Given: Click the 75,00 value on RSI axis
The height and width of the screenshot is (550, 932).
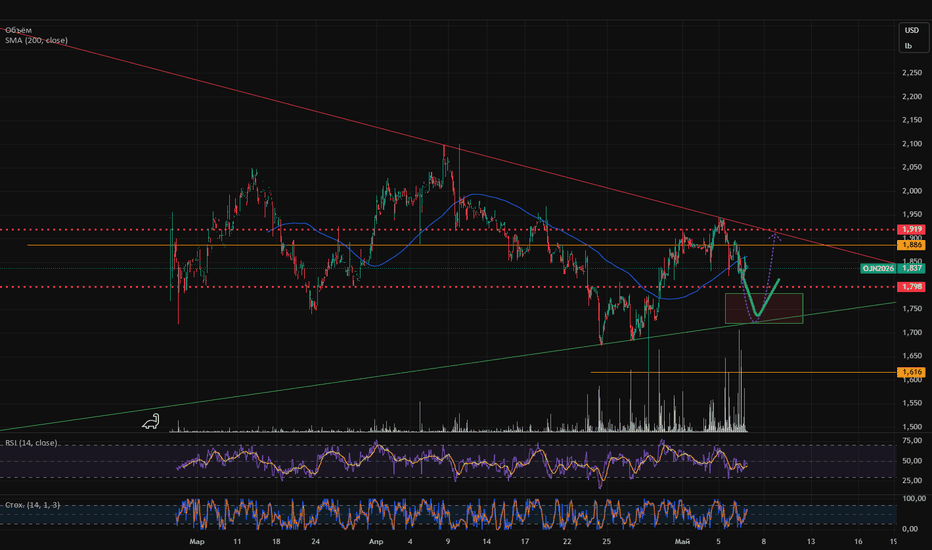Looking at the screenshot, I should pos(912,441).
